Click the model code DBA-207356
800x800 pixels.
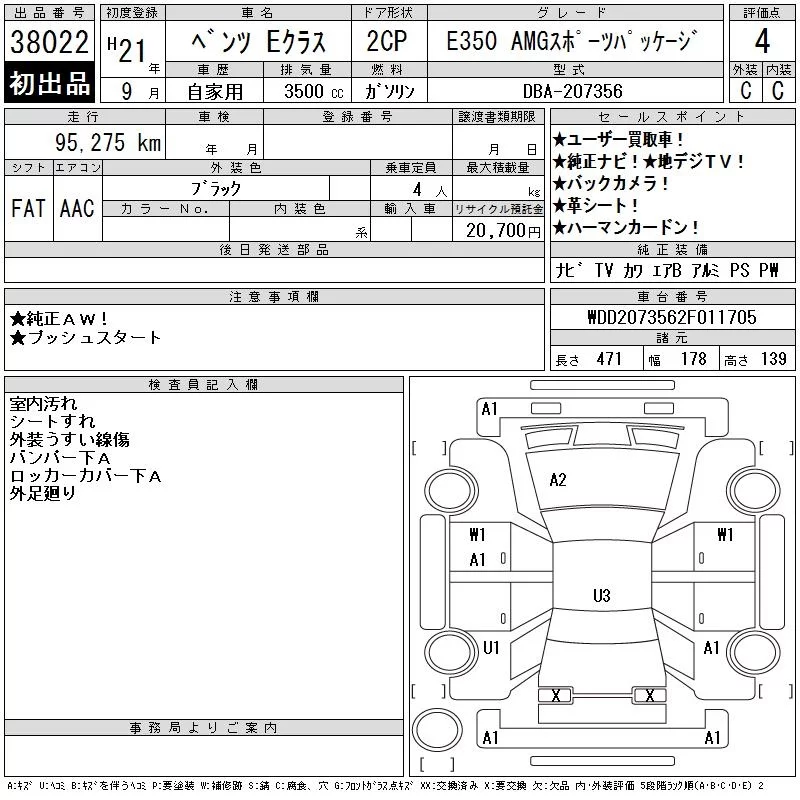coord(572,91)
